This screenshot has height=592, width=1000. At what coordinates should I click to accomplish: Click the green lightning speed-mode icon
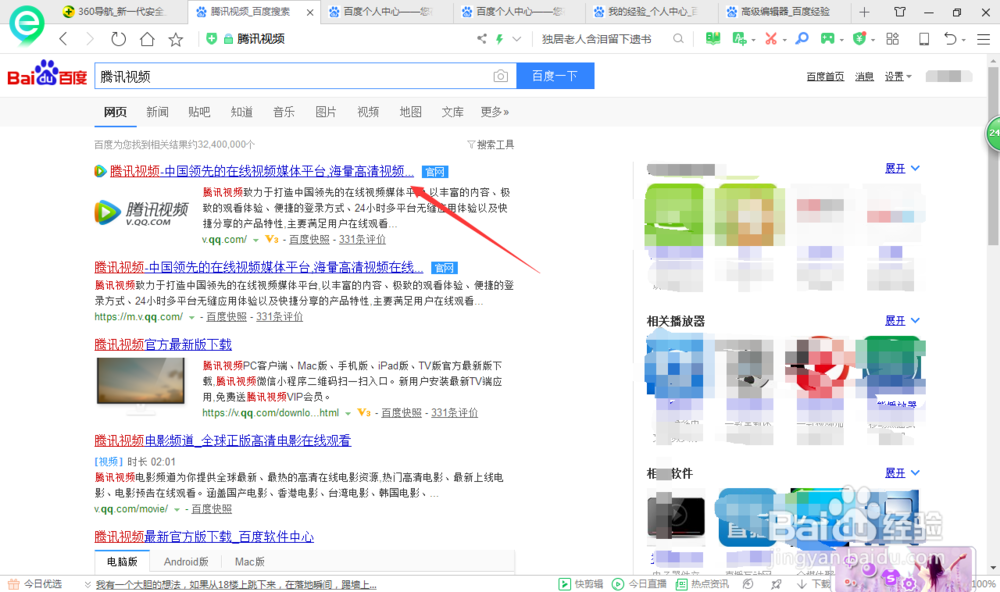(x=499, y=39)
